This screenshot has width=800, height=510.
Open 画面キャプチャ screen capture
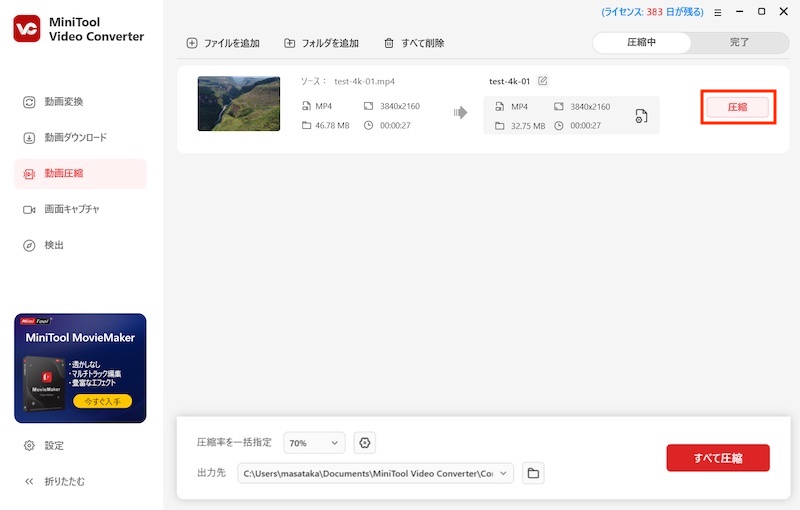71,209
